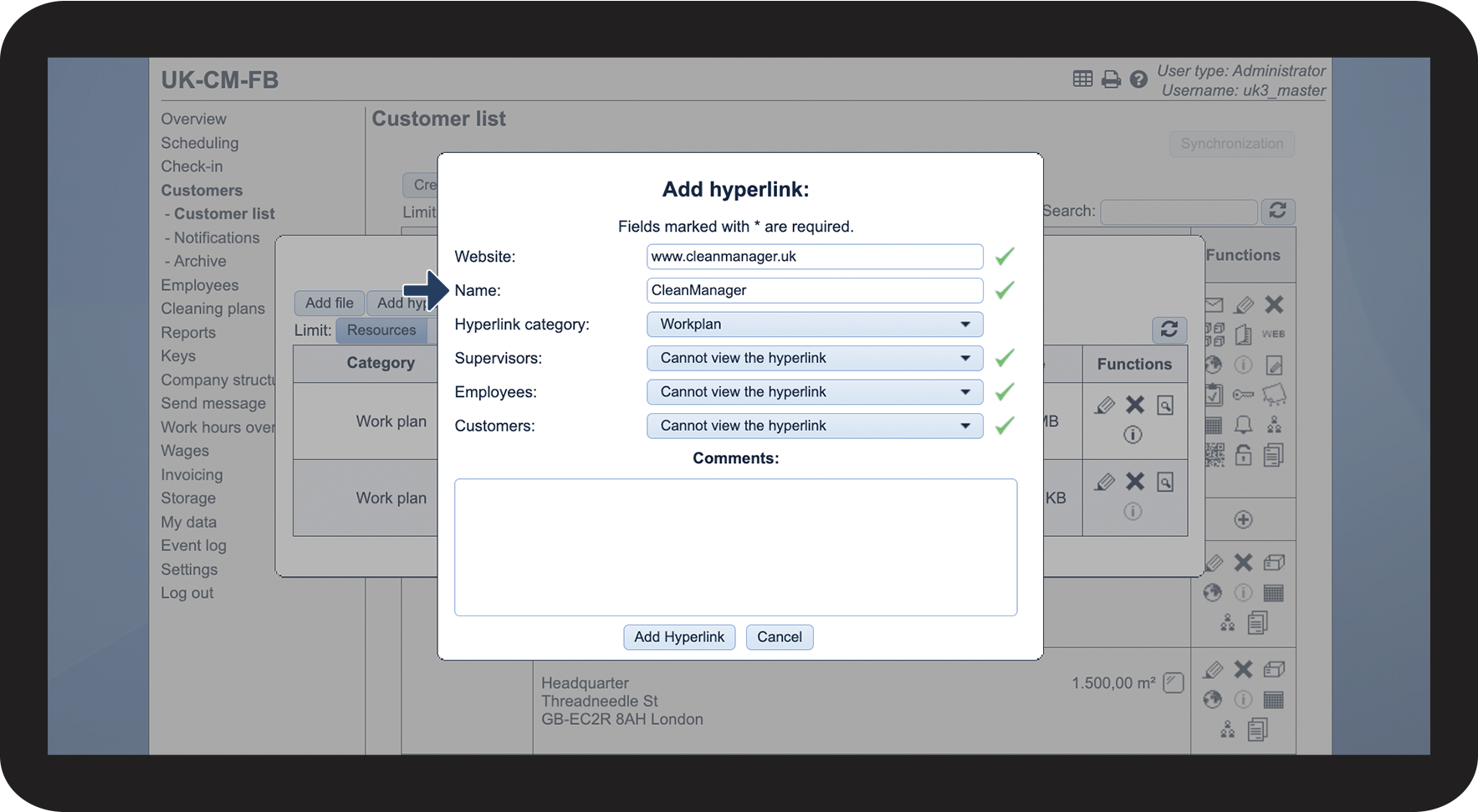Show info for the MB Work plan resource
The image size is (1478, 812).
(1133, 435)
